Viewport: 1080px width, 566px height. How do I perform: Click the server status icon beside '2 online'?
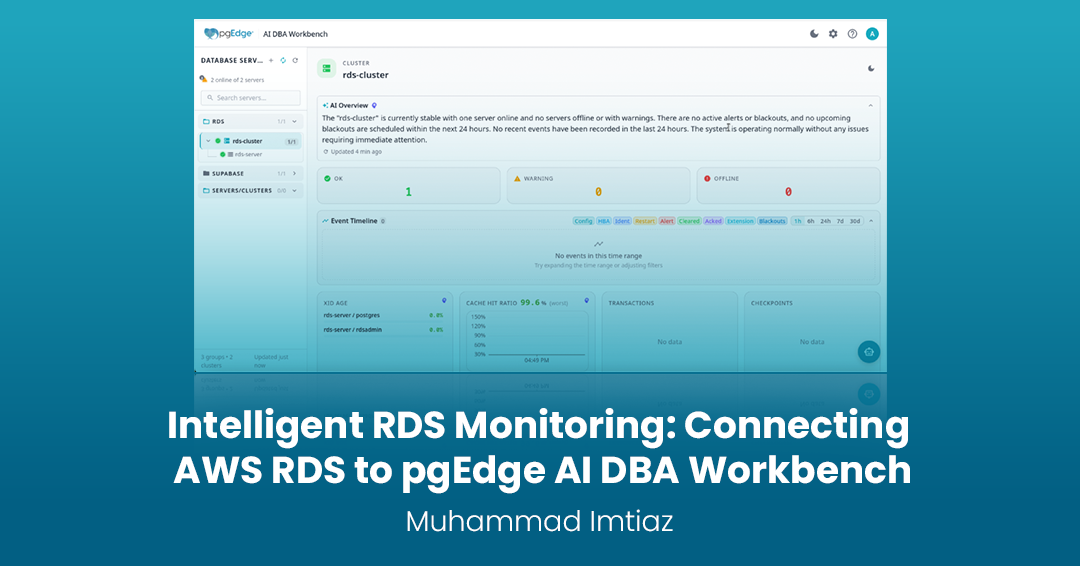tap(203, 79)
